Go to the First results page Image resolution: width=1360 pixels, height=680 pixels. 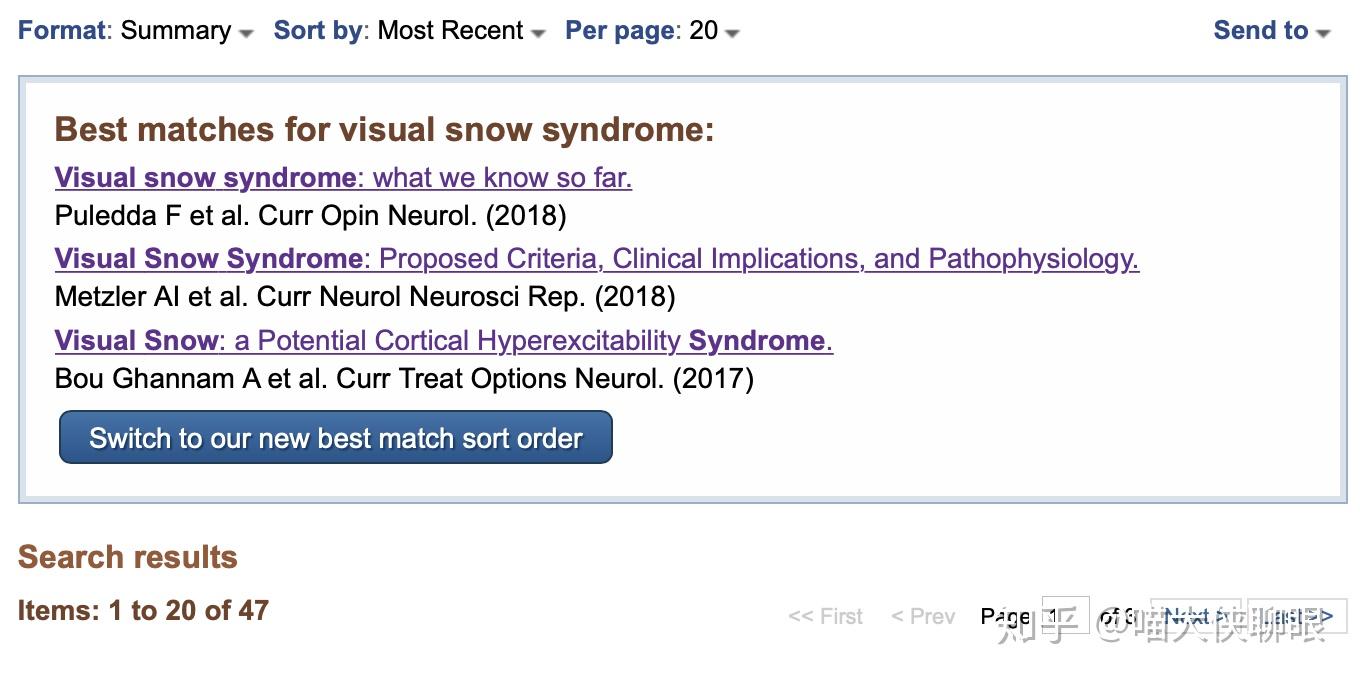(825, 616)
